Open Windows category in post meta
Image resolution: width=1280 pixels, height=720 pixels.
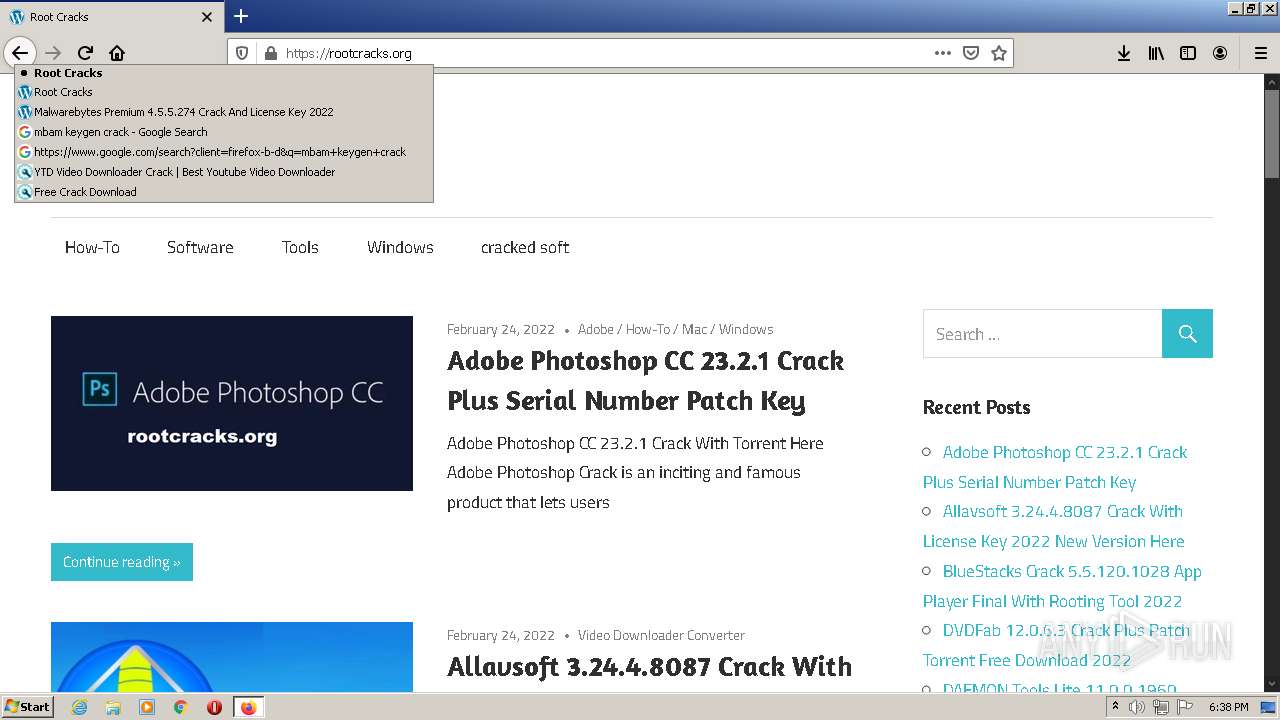click(746, 329)
